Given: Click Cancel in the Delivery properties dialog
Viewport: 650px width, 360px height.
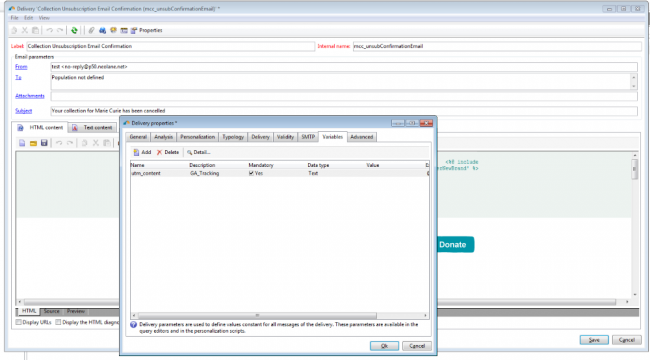Looking at the screenshot, I should [417, 346].
